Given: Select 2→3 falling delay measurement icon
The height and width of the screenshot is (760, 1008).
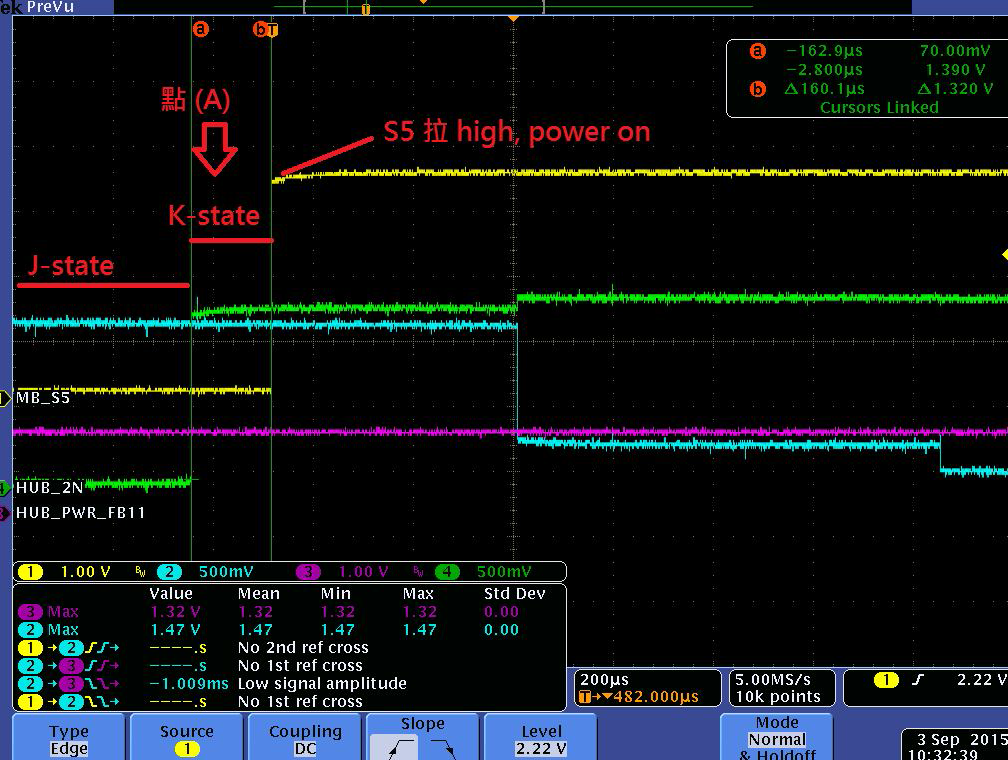Looking at the screenshot, I should coord(68,683).
